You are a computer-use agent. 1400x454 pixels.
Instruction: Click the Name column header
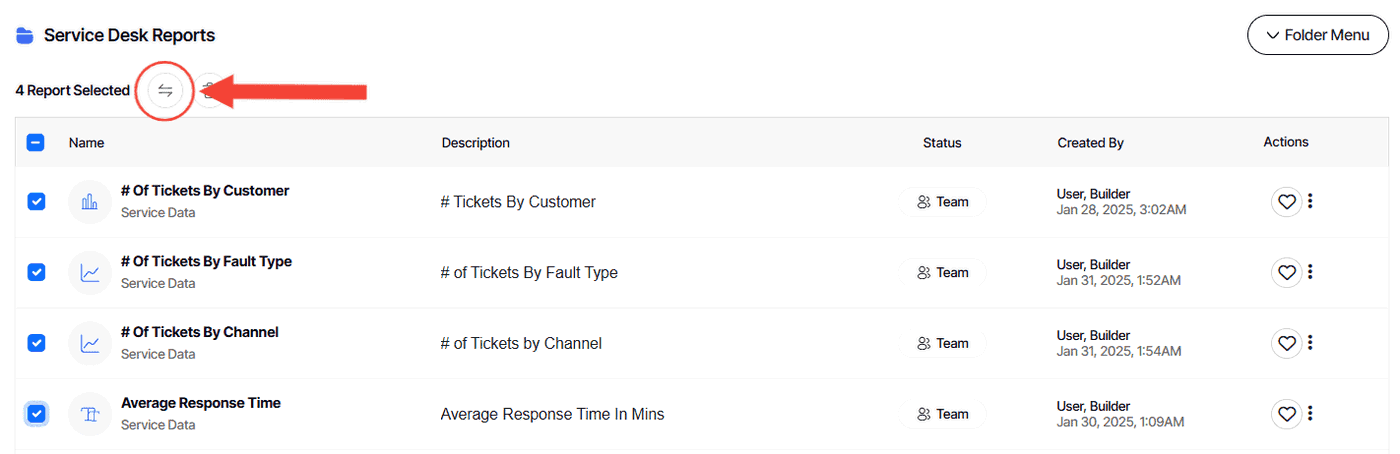click(x=87, y=143)
